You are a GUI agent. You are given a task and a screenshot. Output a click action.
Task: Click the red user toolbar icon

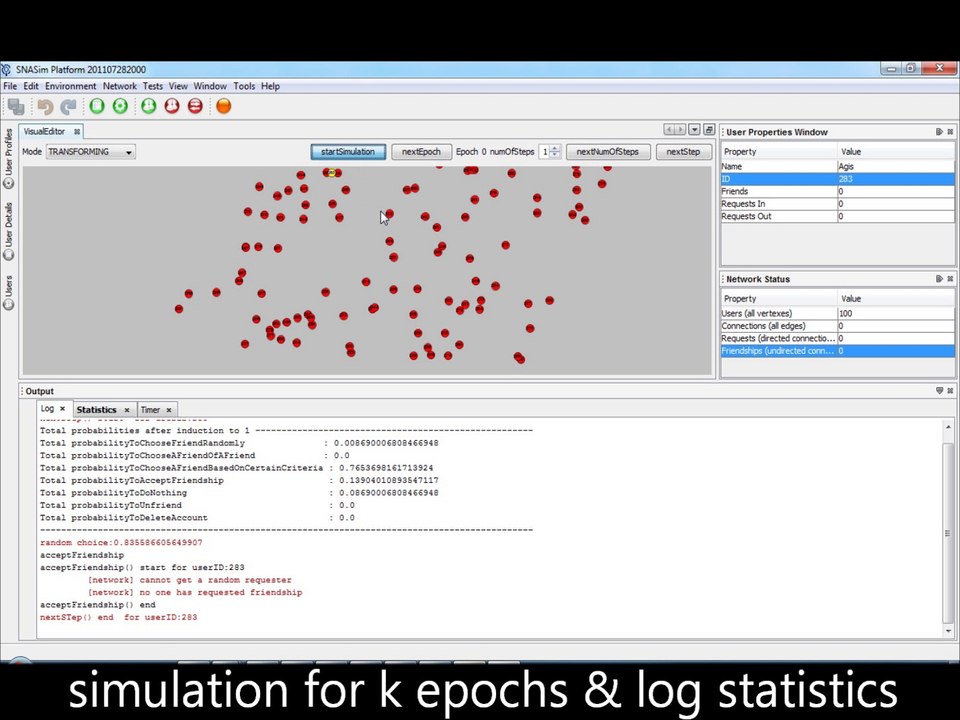(172, 106)
